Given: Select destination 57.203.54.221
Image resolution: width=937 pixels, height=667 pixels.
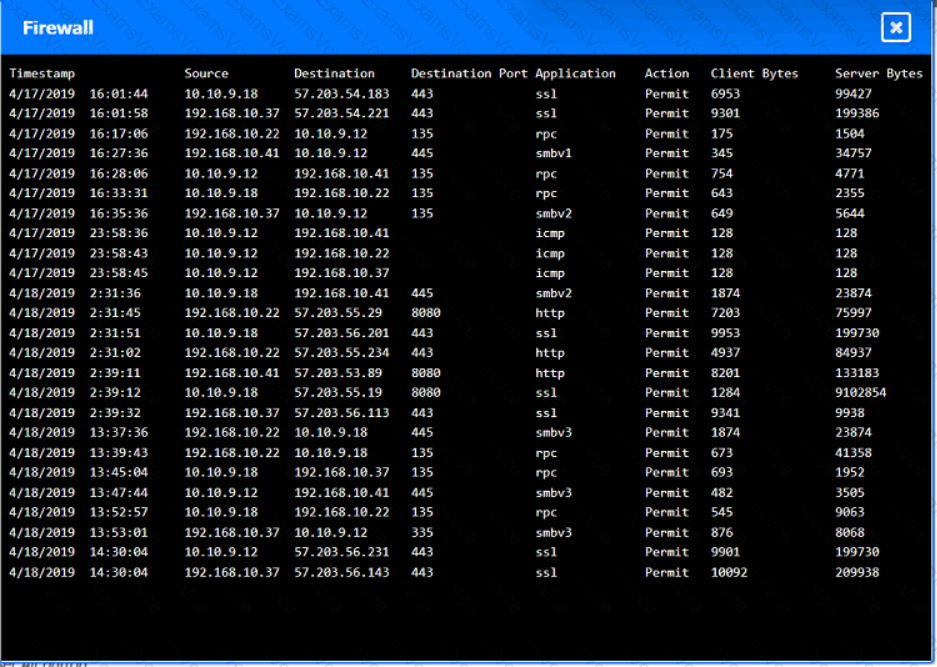Looking at the screenshot, I should tap(341, 114).
